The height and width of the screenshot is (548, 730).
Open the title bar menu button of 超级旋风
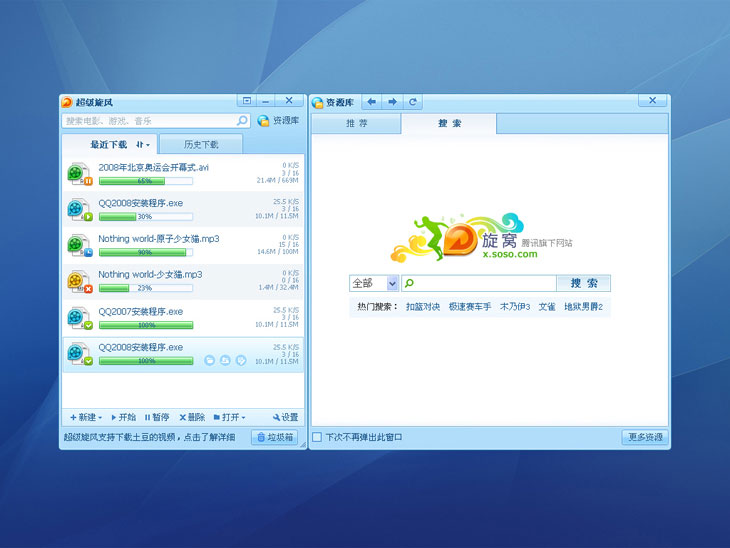coord(247,101)
